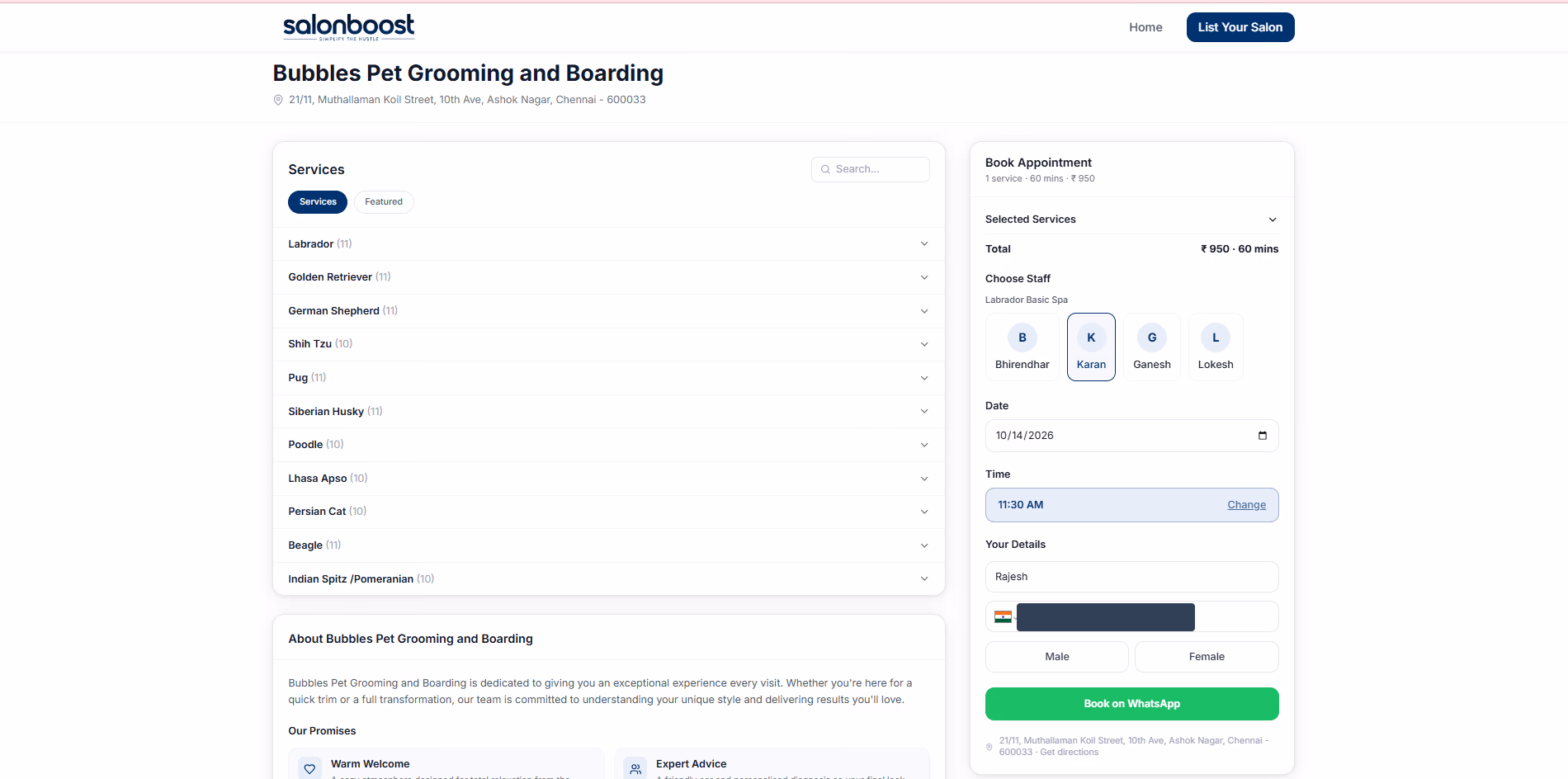Image resolution: width=1568 pixels, height=779 pixels.
Task: Open the salonboost logo homepage
Action: pyautogui.click(x=348, y=27)
